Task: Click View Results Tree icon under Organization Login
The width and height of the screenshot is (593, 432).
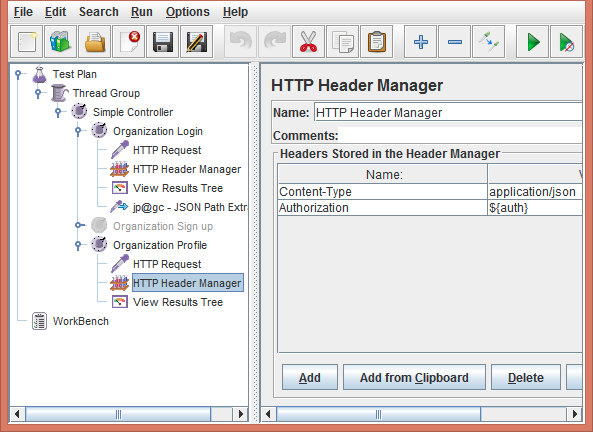Action: [120, 188]
